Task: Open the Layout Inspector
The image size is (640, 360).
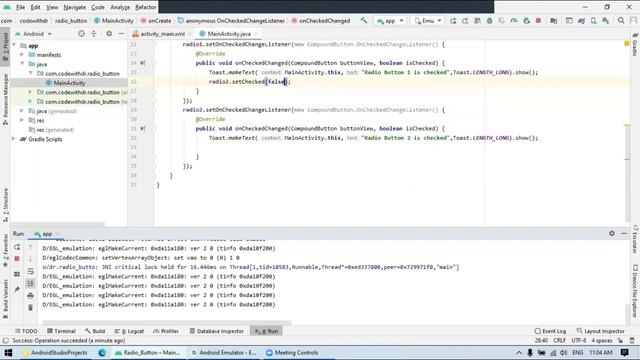Action: (x=600, y=331)
